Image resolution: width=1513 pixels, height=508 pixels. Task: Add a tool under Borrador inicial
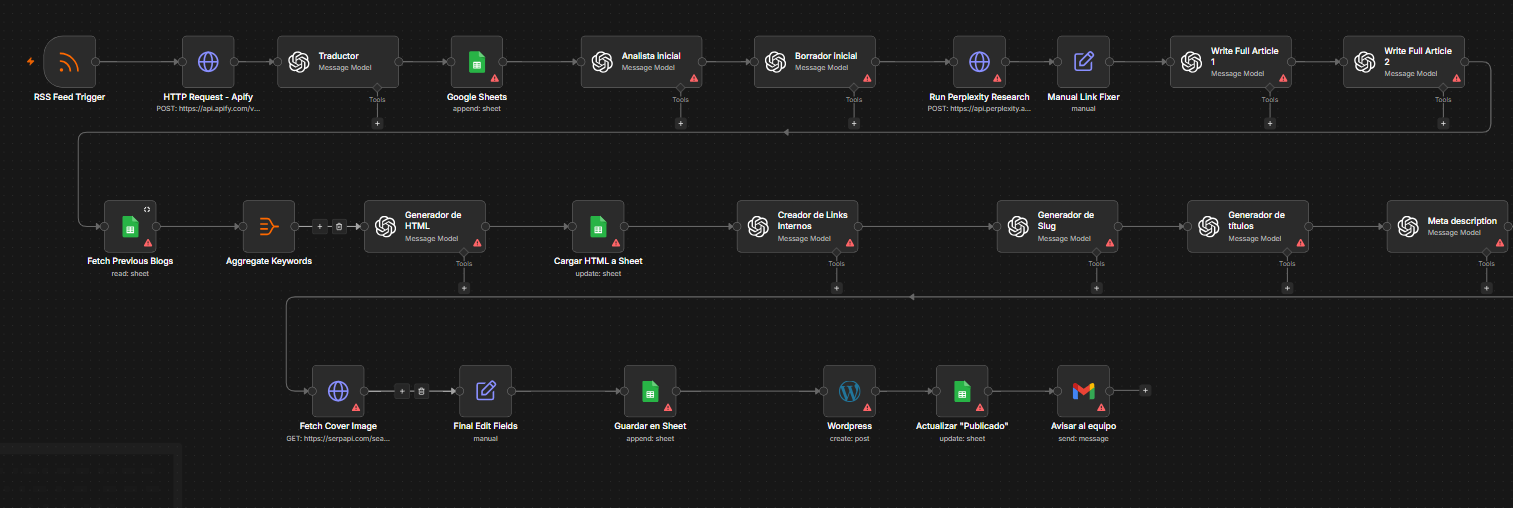click(x=853, y=124)
